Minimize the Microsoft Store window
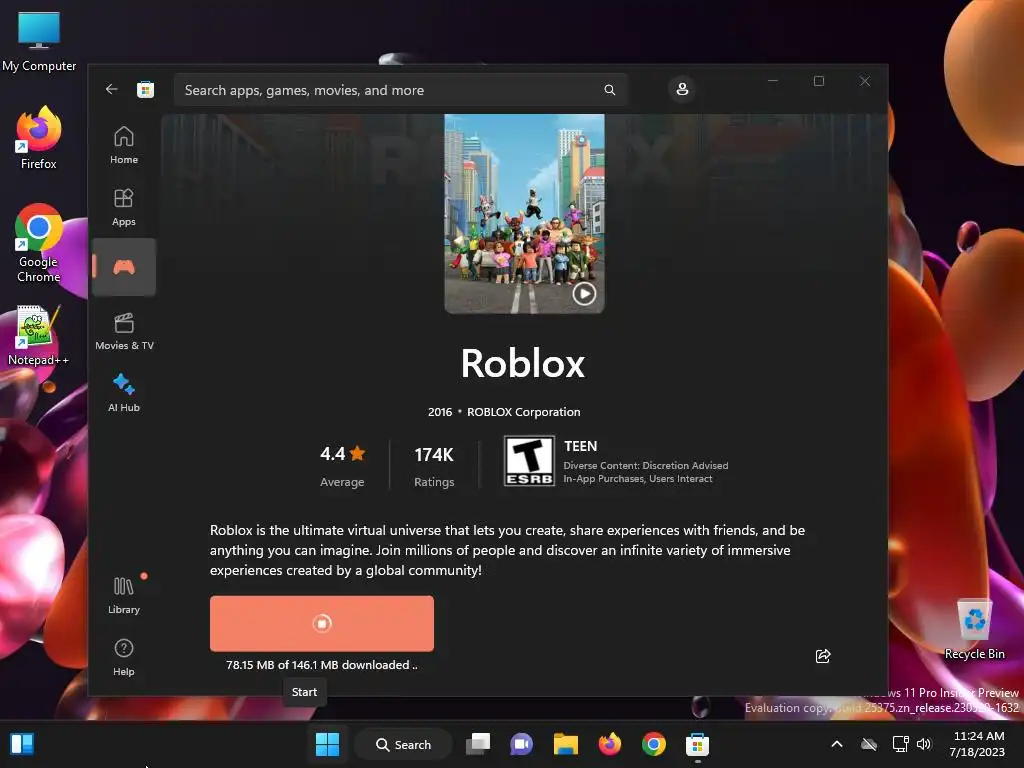1024x768 pixels. click(x=773, y=81)
